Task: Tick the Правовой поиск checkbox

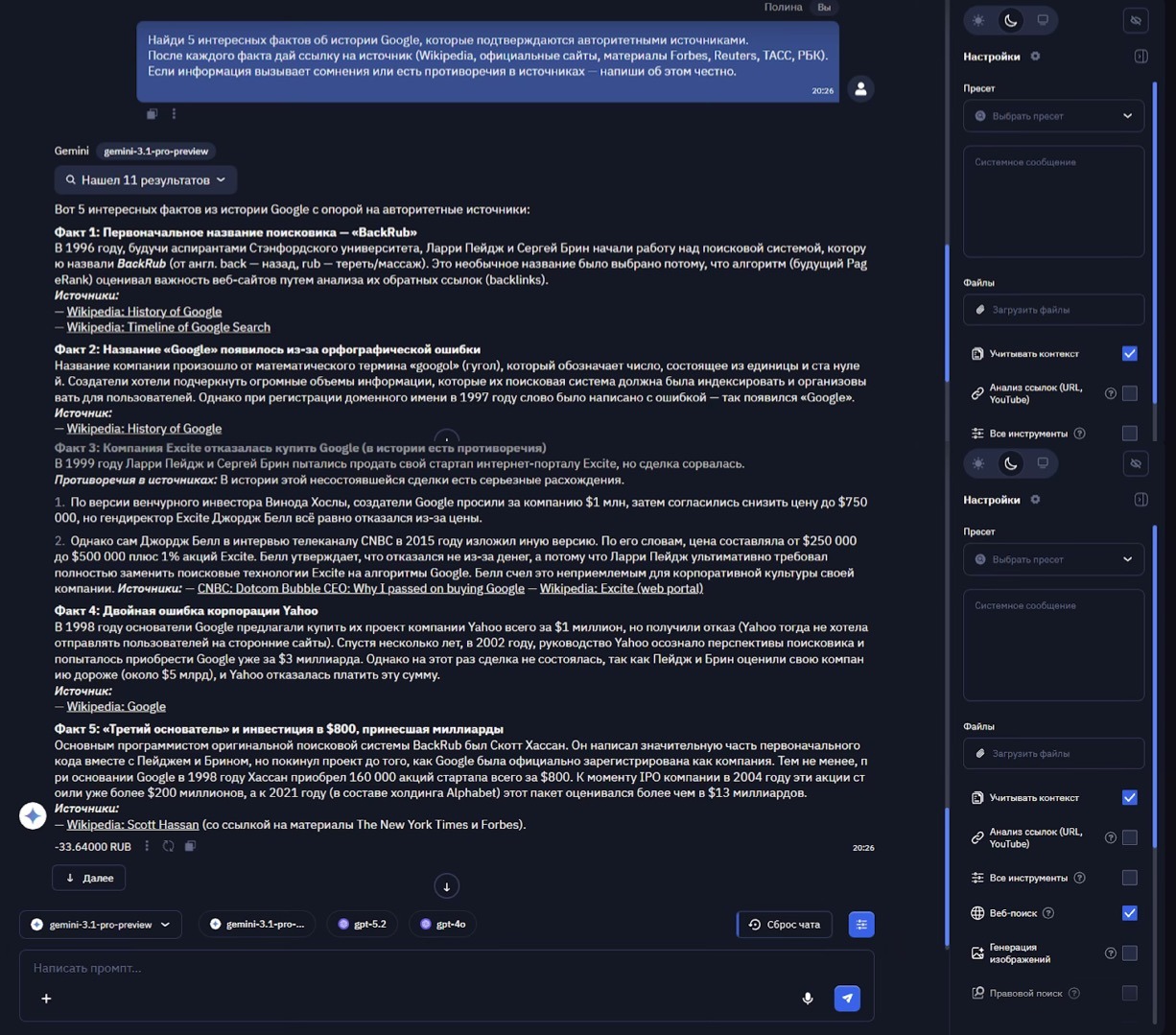Action: click(1130, 994)
